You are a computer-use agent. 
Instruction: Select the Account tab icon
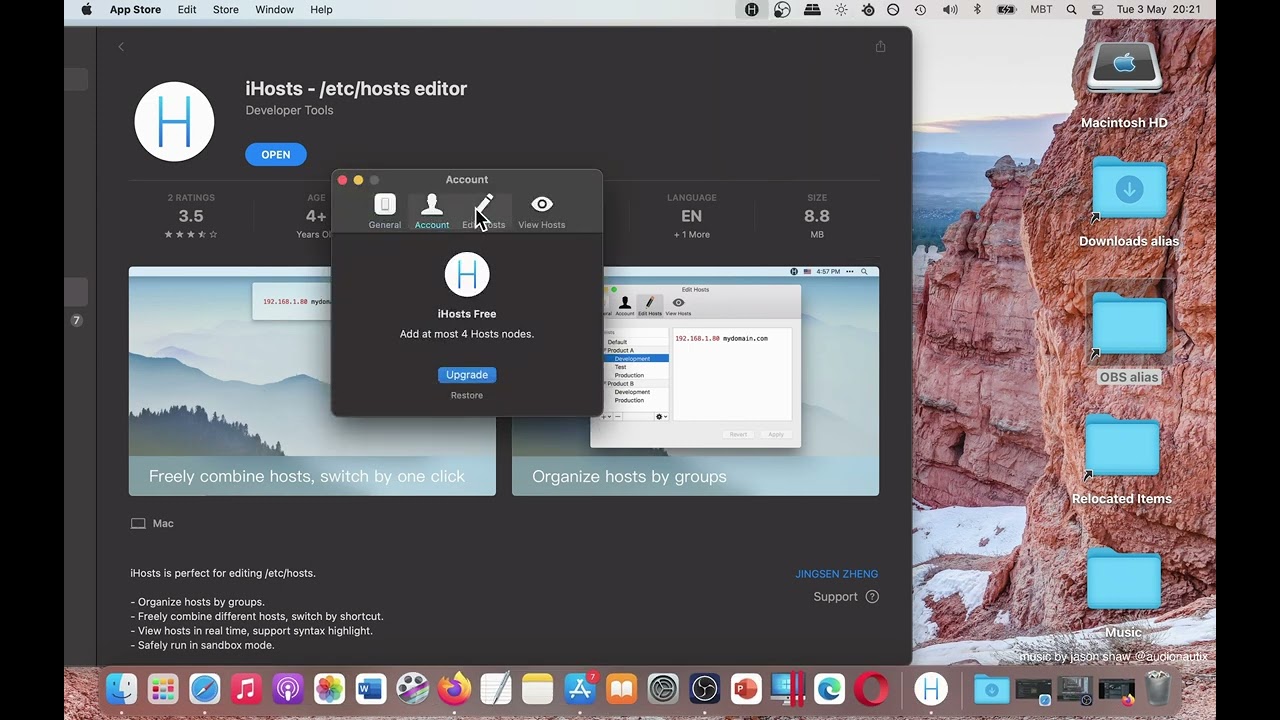432,211
